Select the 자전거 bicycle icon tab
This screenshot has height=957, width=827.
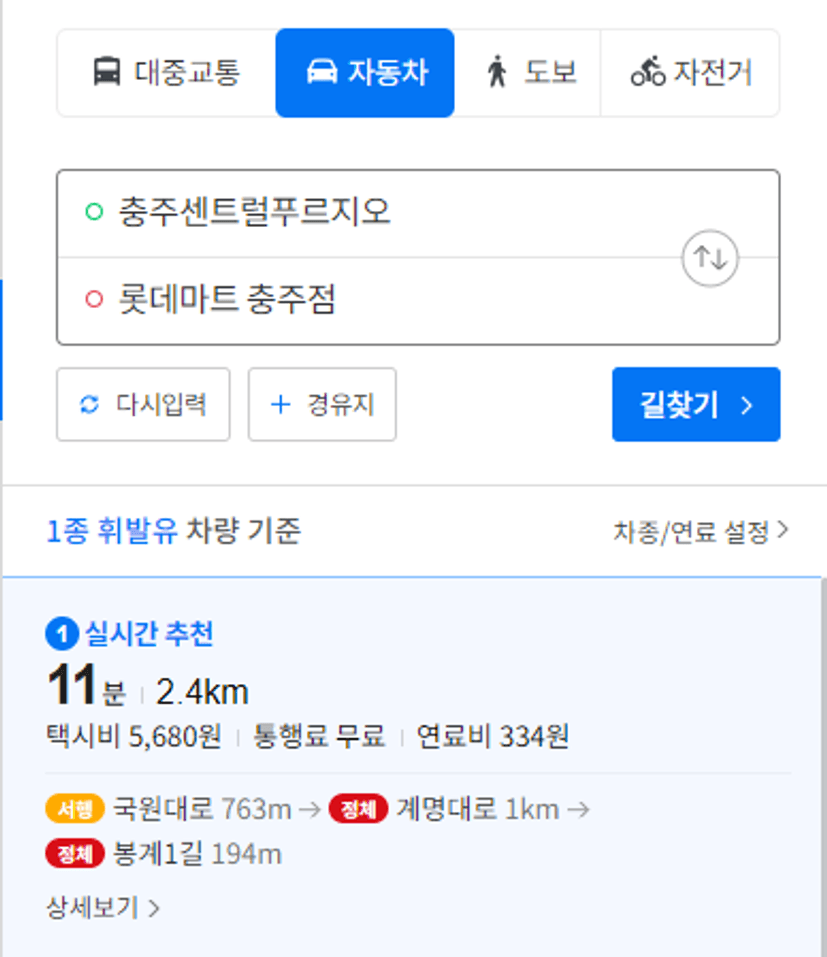pyautogui.click(x=690, y=73)
